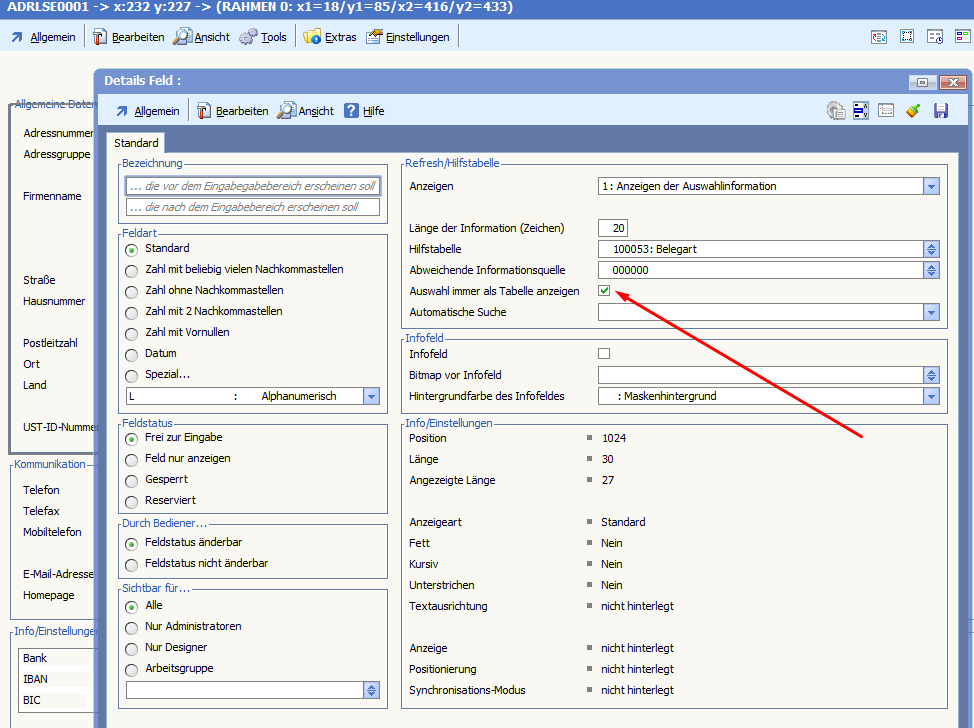
Task: Choose 'Gesperrt' field status
Action: (132, 480)
